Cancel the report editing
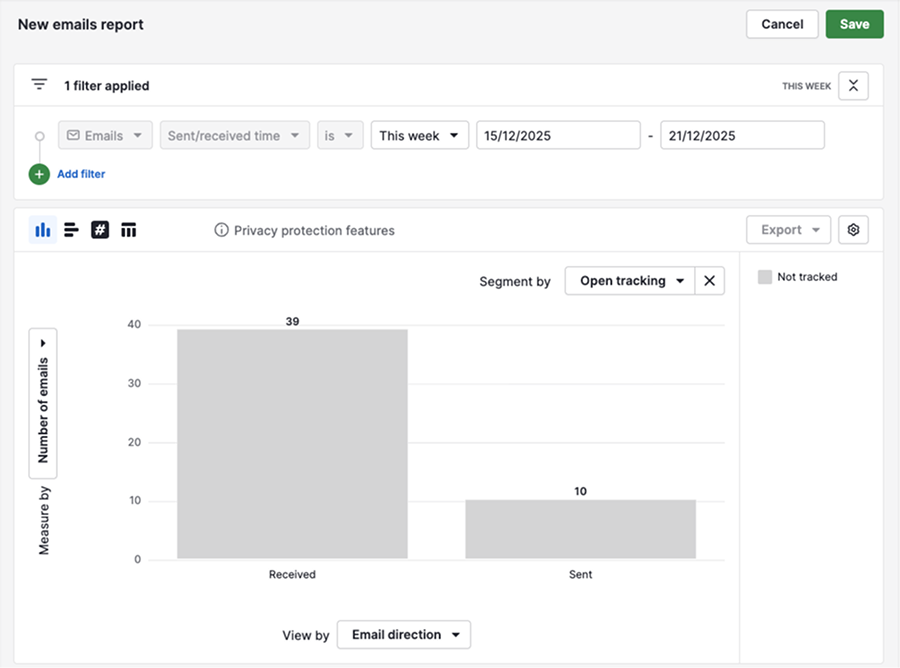This screenshot has height=668, width=900. (x=782, y=24)
